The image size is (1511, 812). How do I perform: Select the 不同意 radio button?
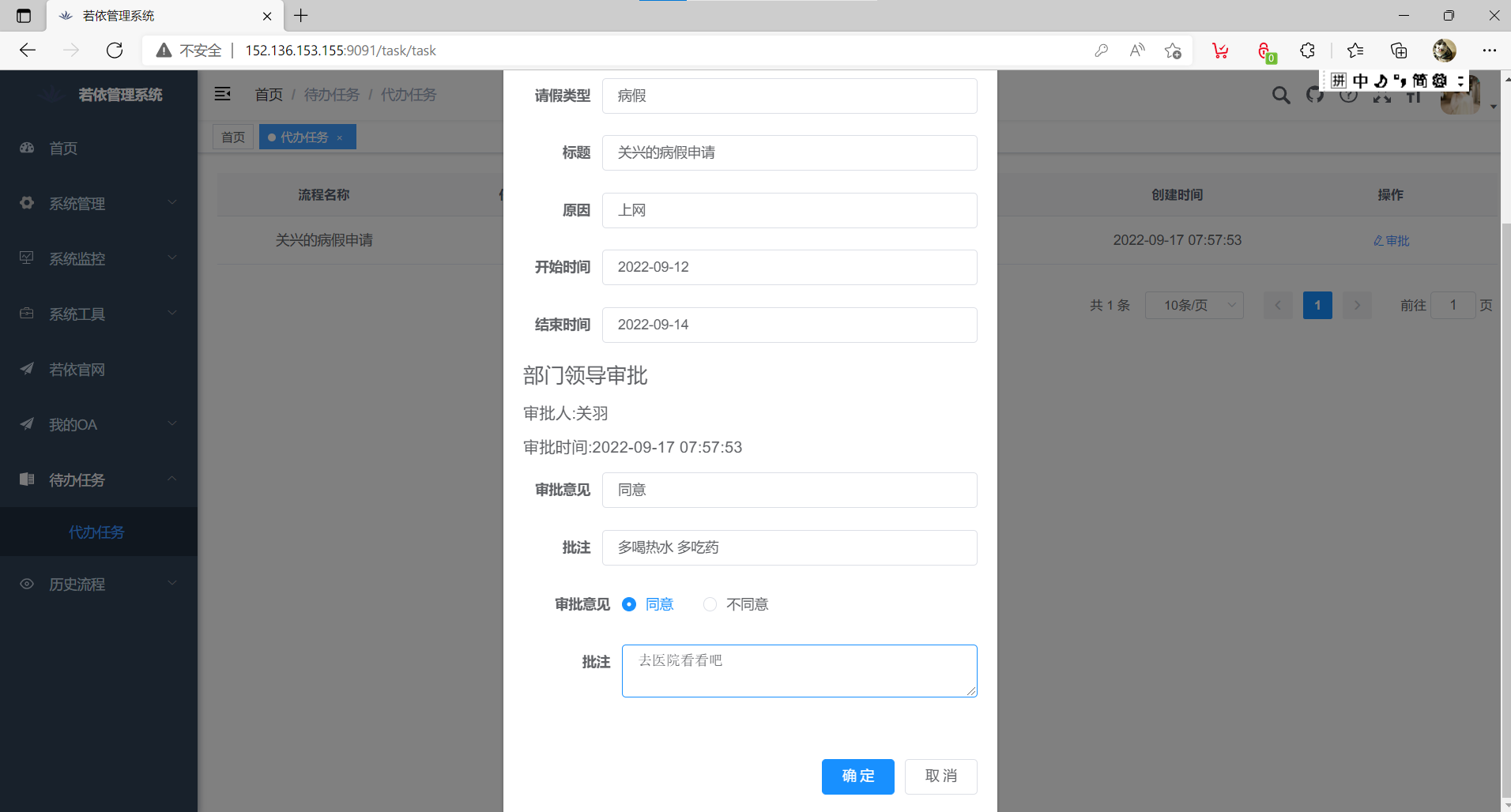tap(710, 604)
